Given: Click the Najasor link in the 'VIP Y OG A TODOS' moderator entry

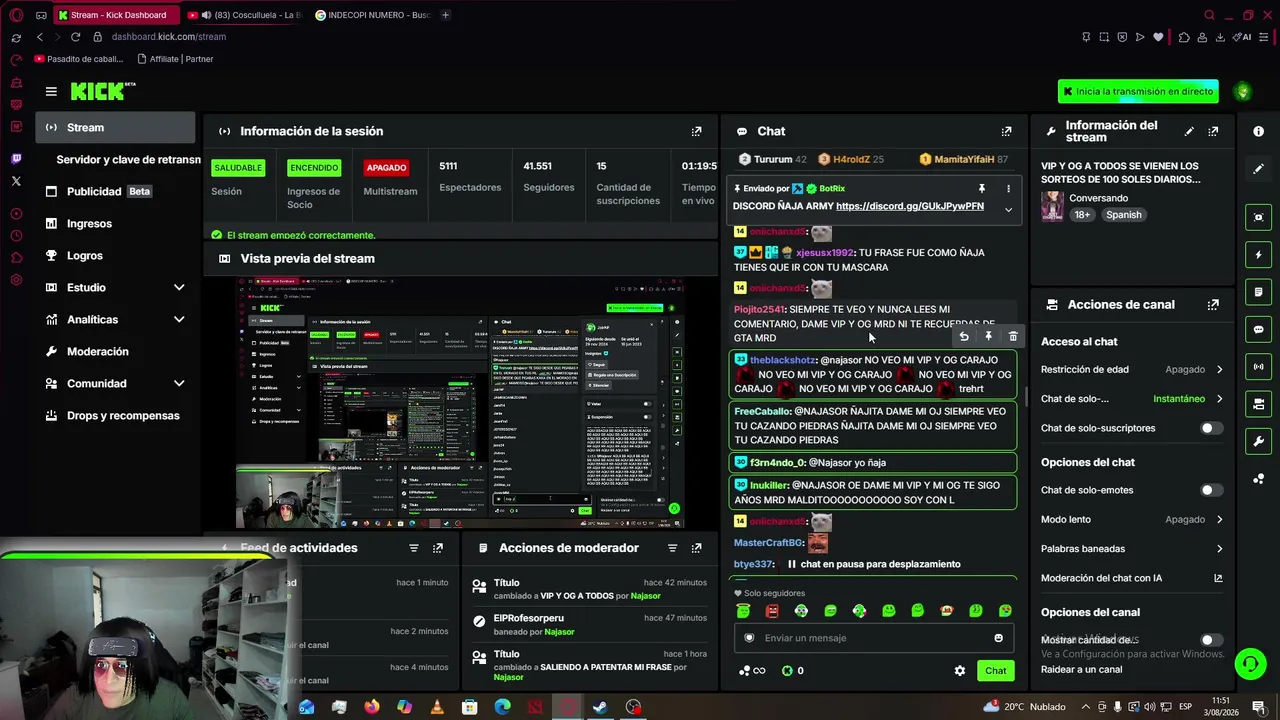Looking at the screenshot, I should click(x=645, y=596).
